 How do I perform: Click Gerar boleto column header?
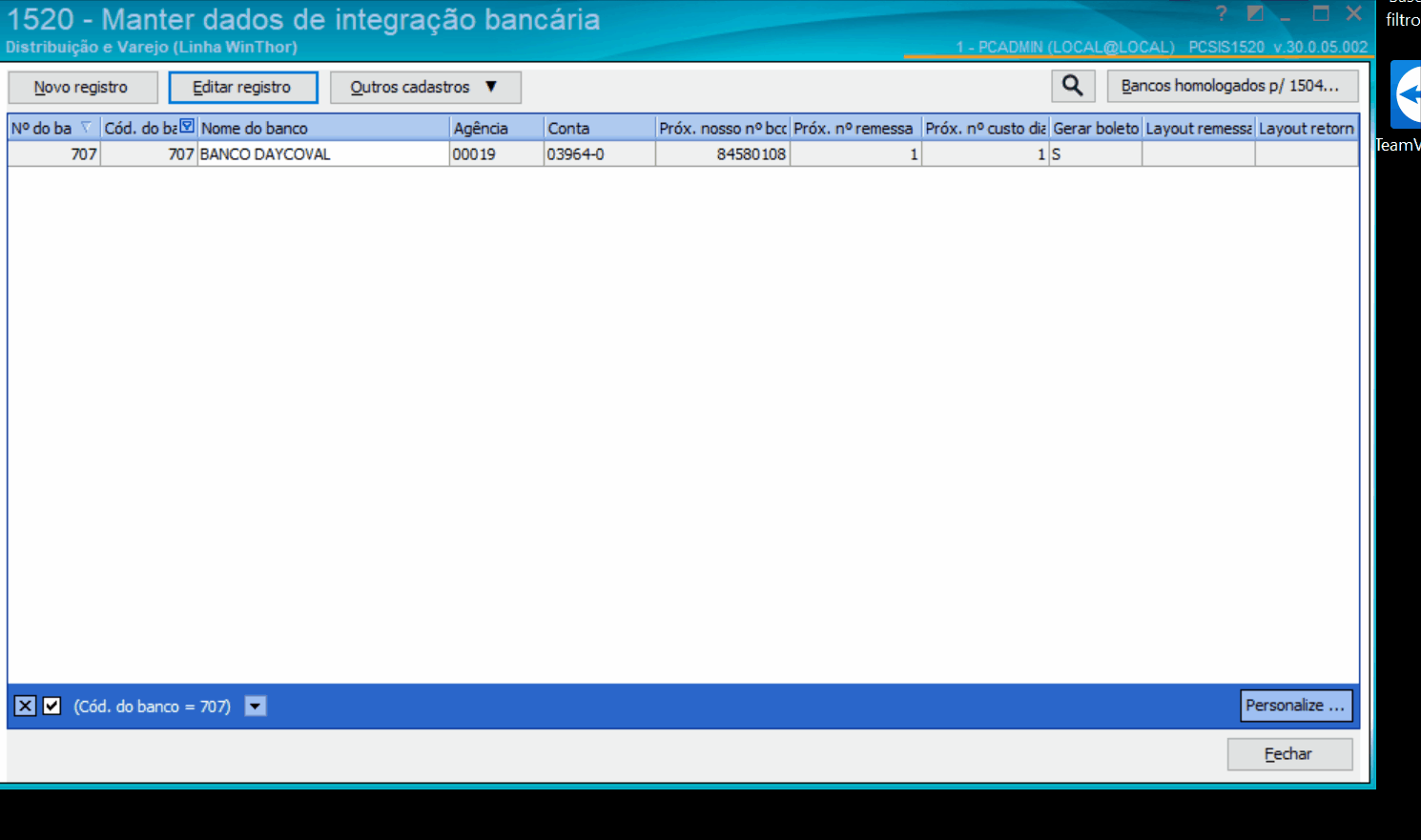(1096, 128)
